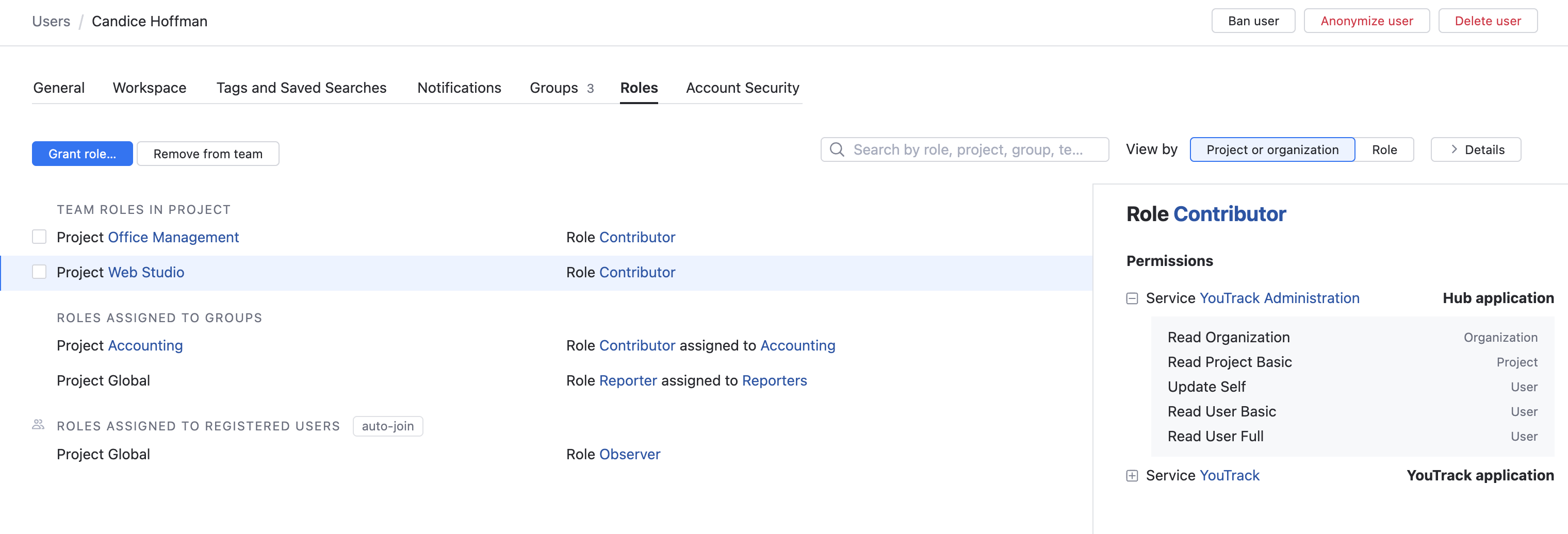
Task: Click the Ban user button
Action: pyautogui.click(x=1253, y=21)
